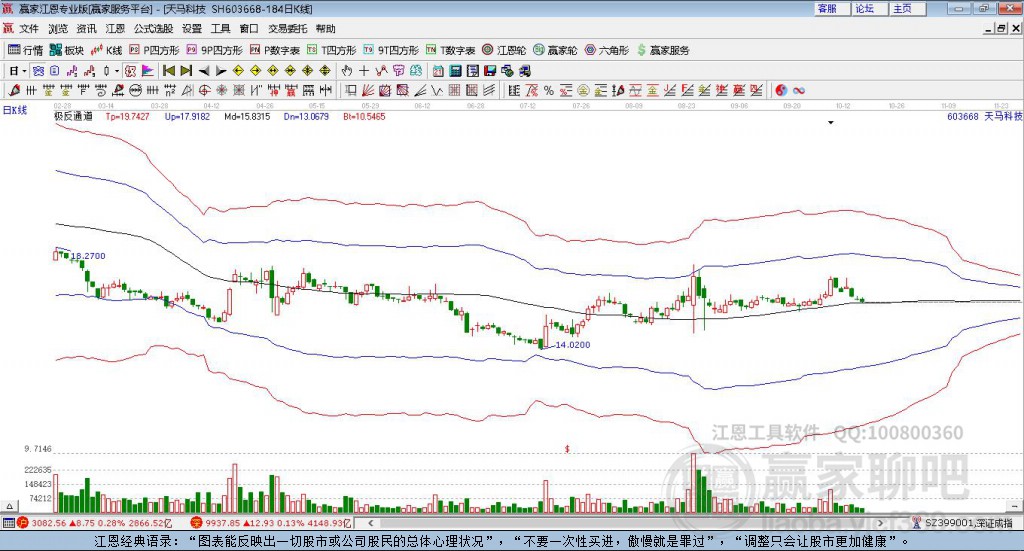
Task: Click the small black dropdown triangle on chart
Action: tap(831, 123)
